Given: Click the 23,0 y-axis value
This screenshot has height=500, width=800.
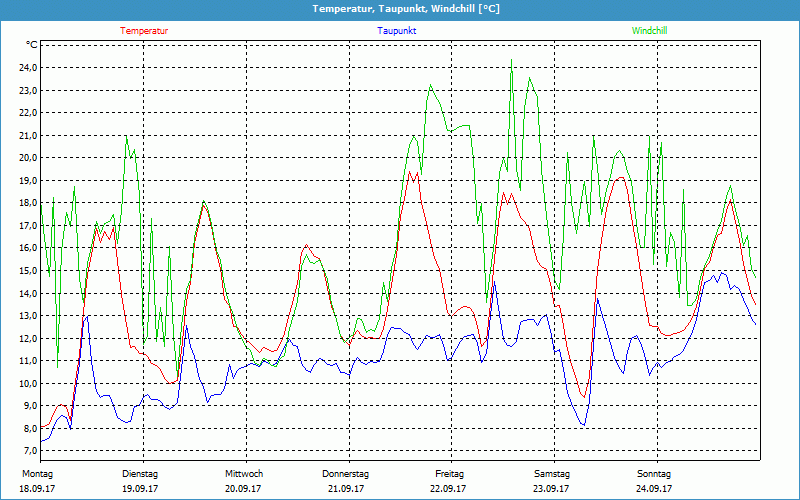Looking at the screenshot, I should click(x=28, y=90).
